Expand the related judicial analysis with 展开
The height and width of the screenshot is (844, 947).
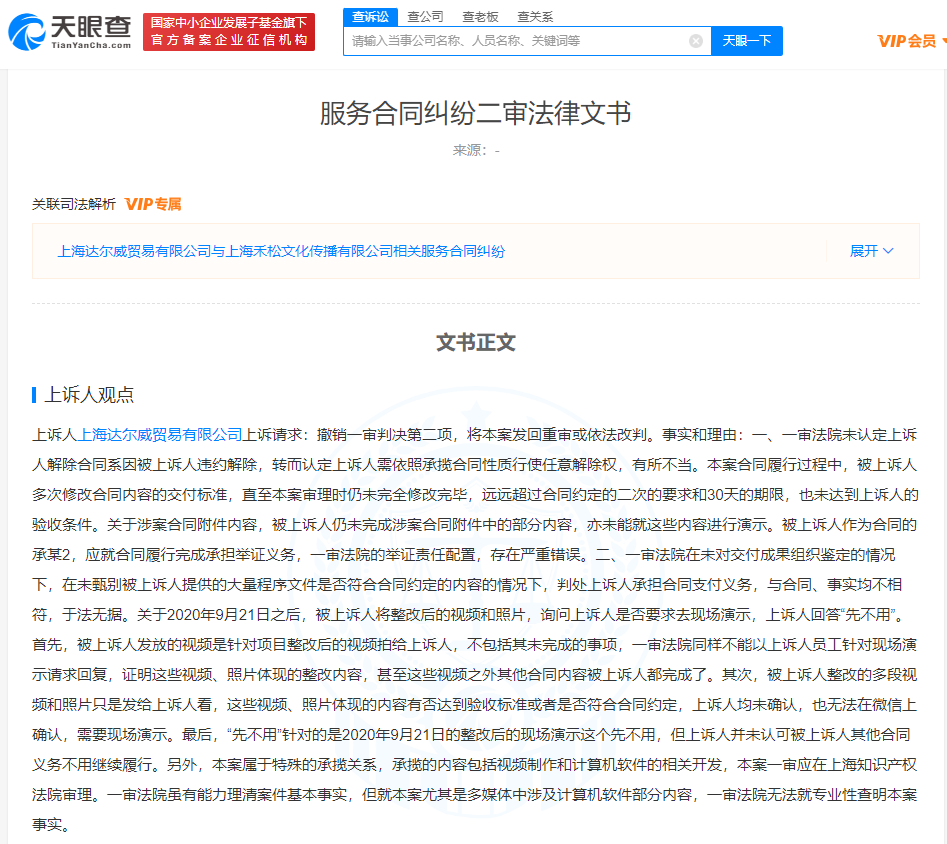coord(871,251)
